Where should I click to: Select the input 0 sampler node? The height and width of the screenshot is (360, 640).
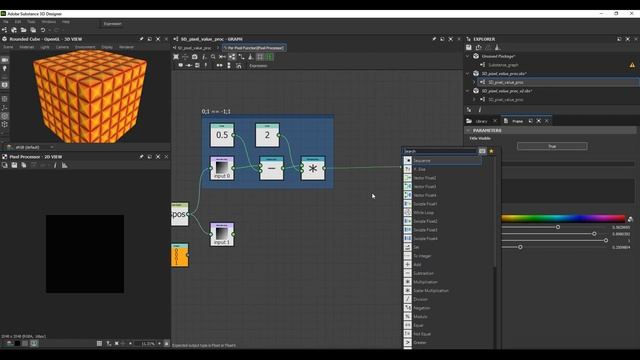point(222,168)
